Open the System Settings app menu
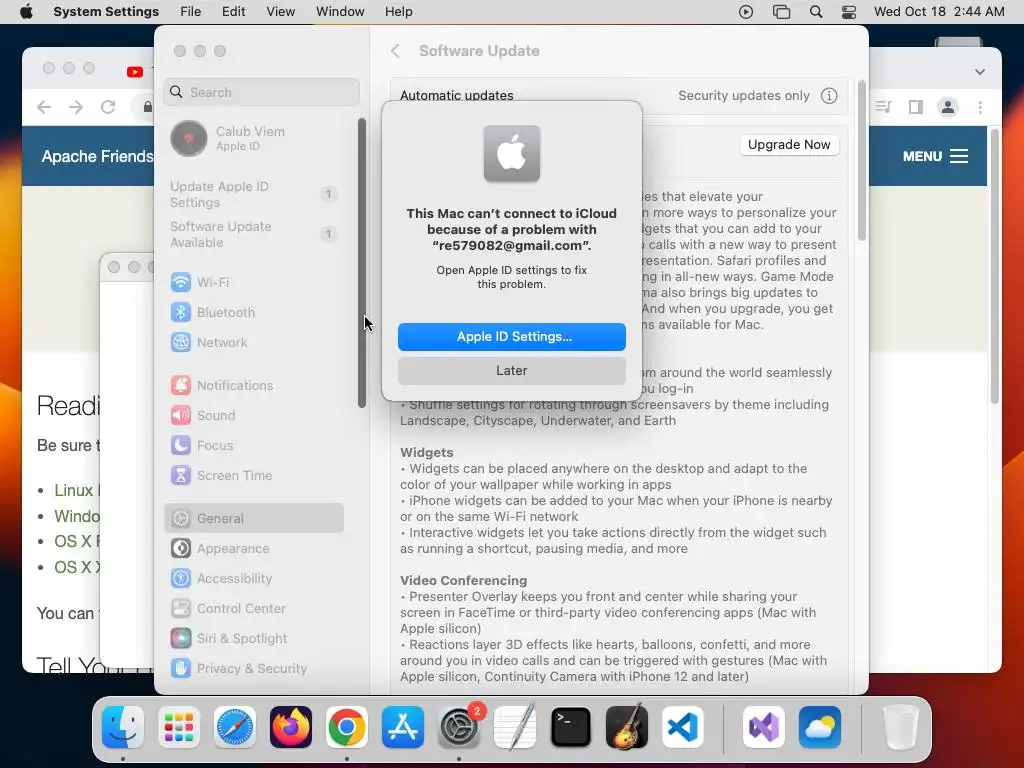Viewport: 1024px width, 768px height. pos(106,12)
